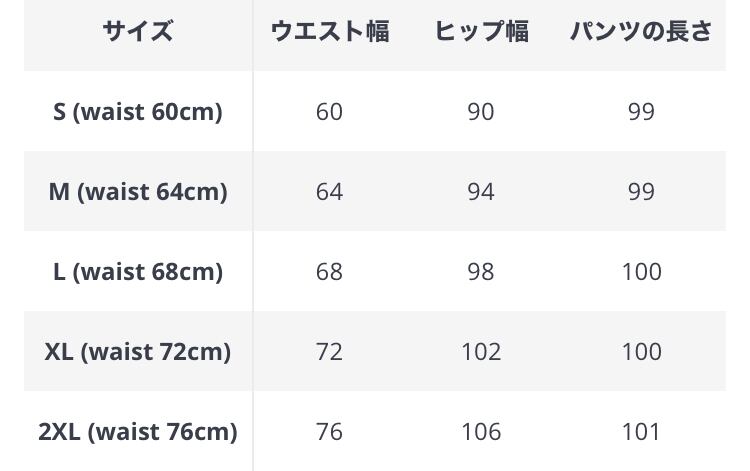Click the サイズ column header
750x471 pixels.
(138, 32)
